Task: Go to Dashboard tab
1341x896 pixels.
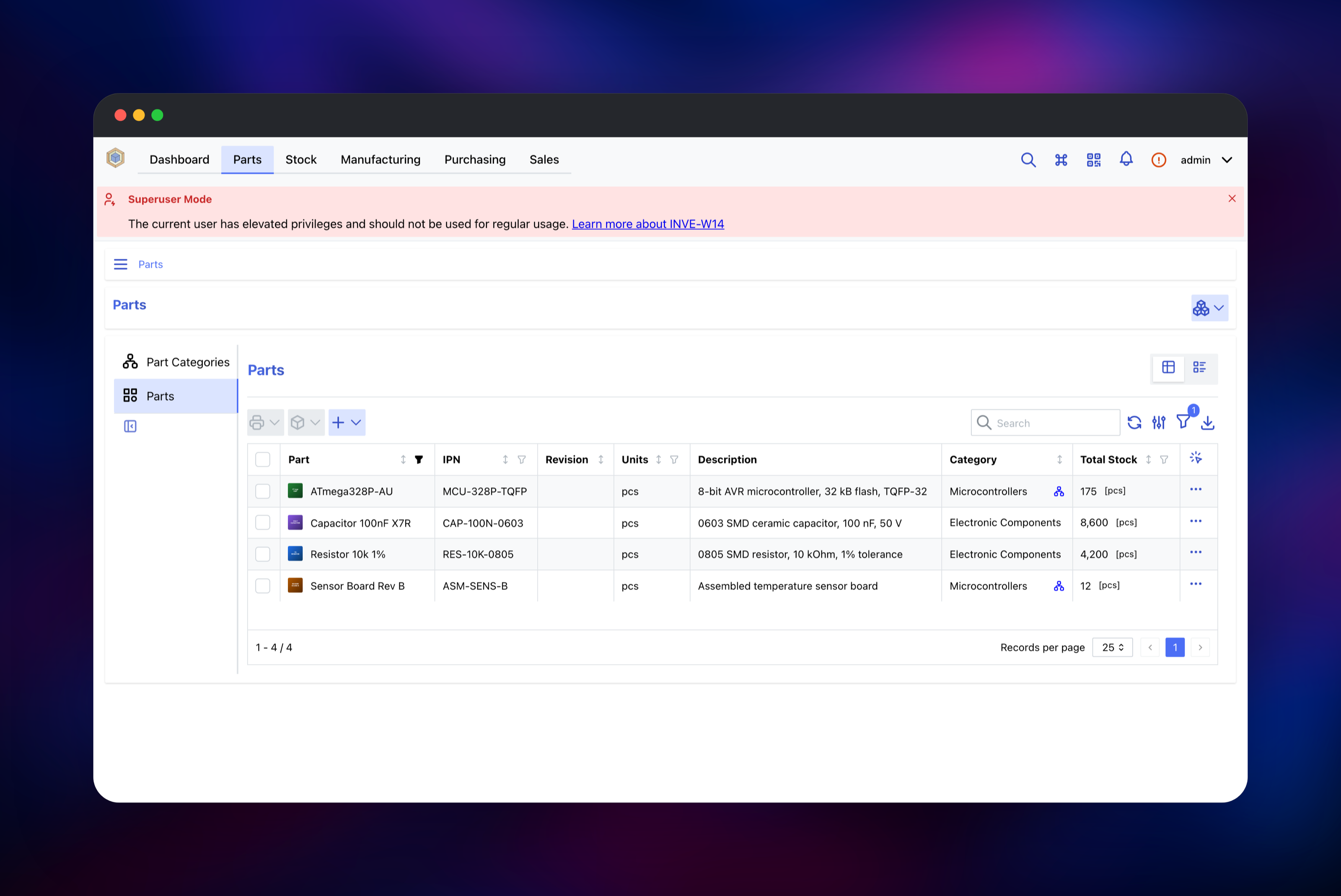Action: point(179,160)
